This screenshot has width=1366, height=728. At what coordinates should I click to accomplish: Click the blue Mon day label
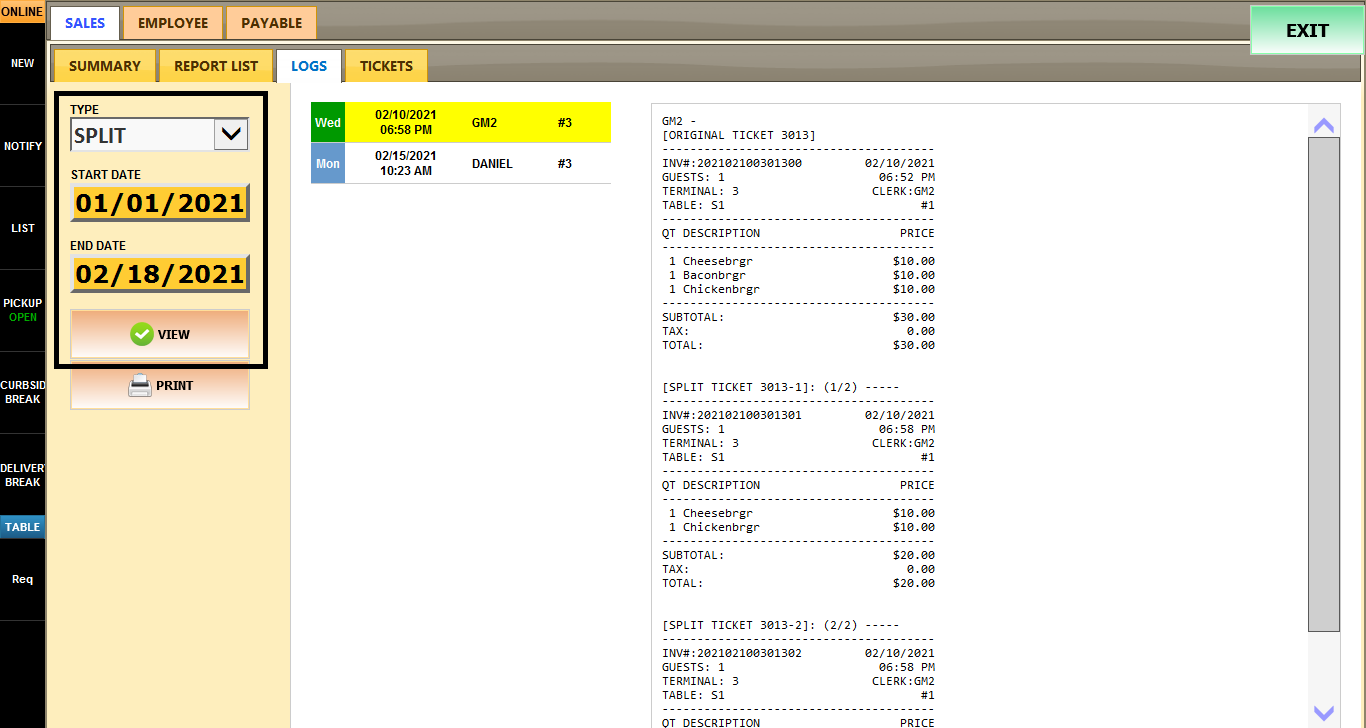tap(328, 163)
